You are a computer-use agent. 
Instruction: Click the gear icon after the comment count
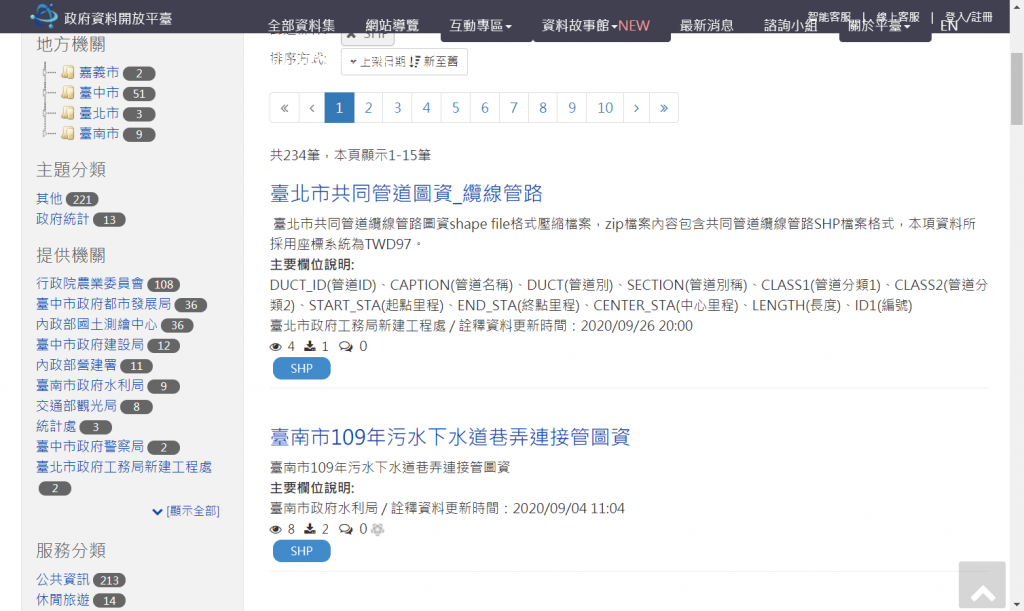(x=377, y=529)
